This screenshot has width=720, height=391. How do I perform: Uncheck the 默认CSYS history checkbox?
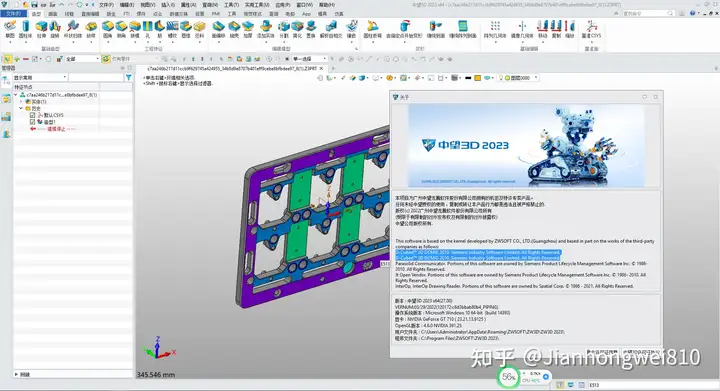pos(32,115)
